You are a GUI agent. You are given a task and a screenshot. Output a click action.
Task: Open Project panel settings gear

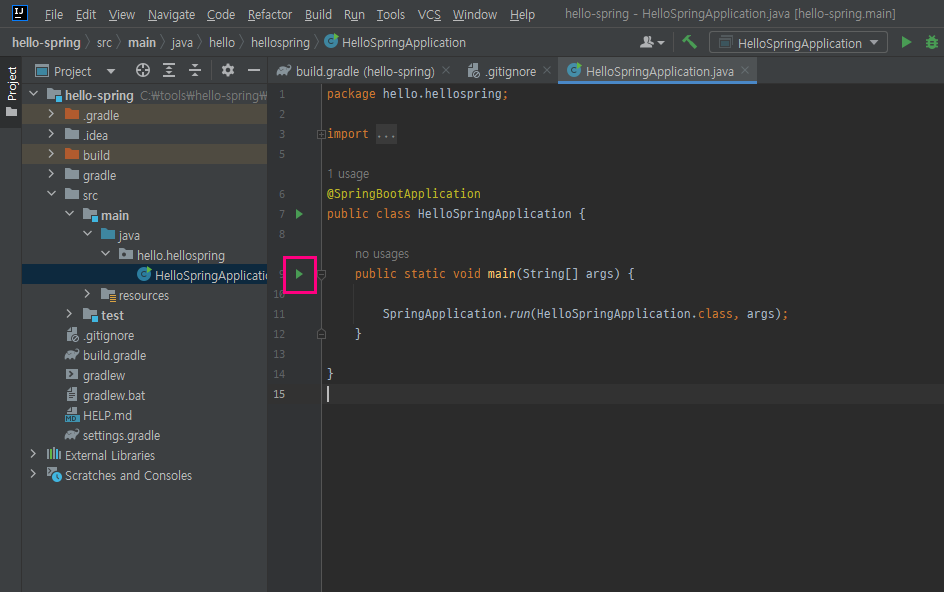[x=228, y=70]
